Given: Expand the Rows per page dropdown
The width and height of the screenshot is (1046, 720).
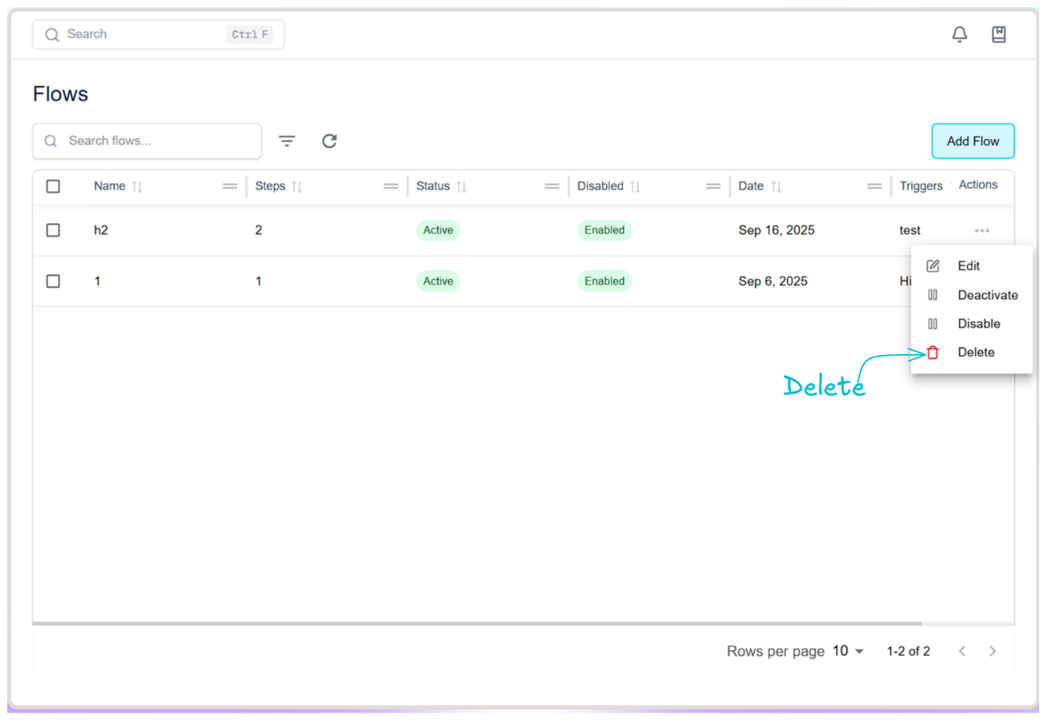Looking at the screenshot, I should pos(848,651).
